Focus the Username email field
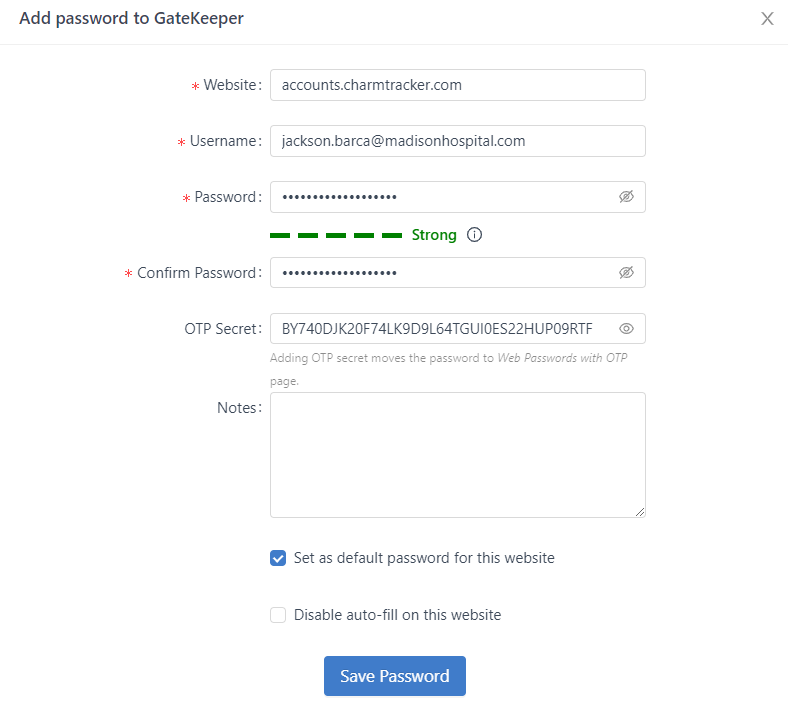This screenshot has height=705, width=788. pyautogui.click(x=457, y=141)
